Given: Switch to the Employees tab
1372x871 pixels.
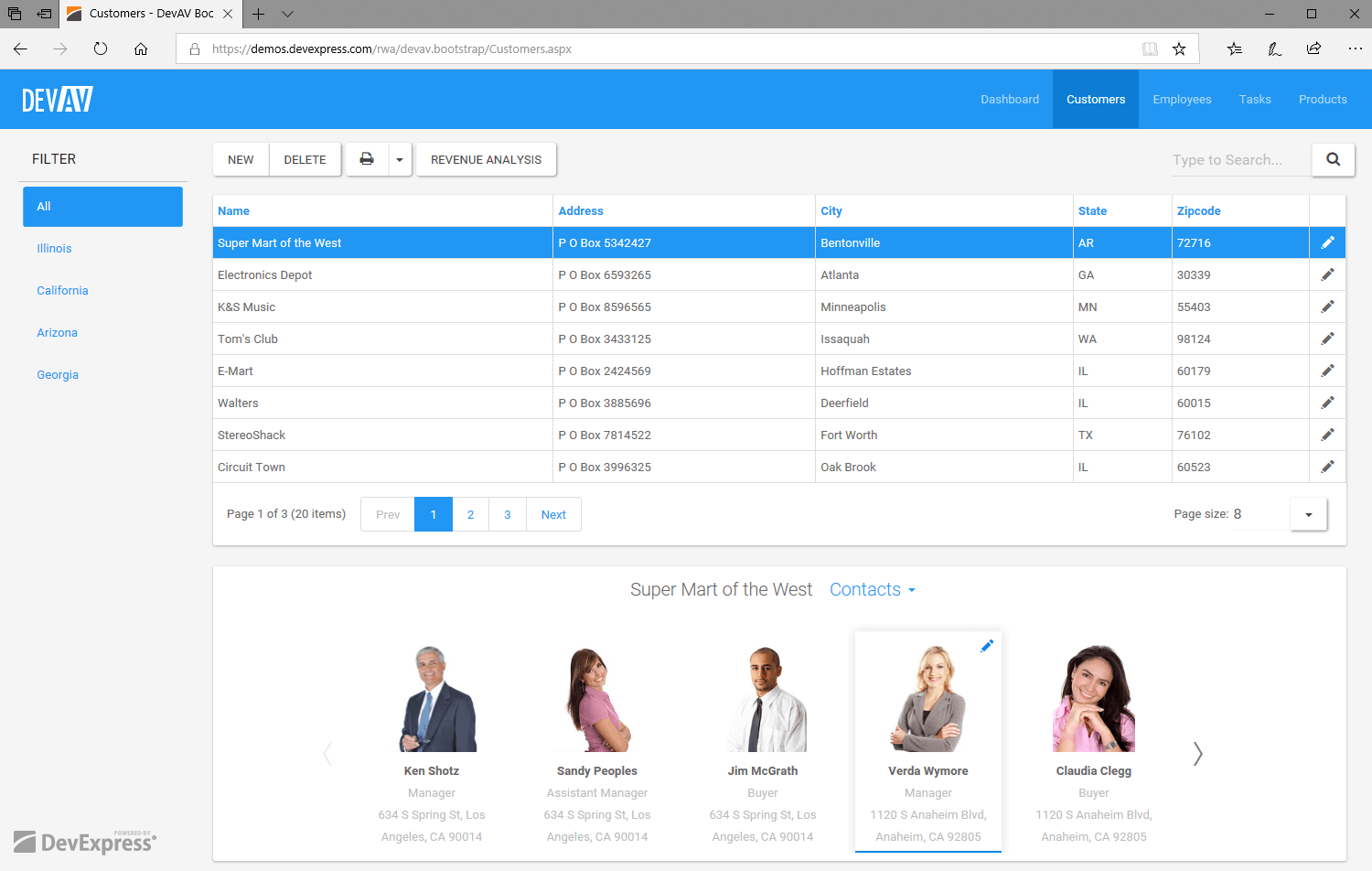Looking at the screenshot, I should pyautogui.click(x=1182, y=100).
